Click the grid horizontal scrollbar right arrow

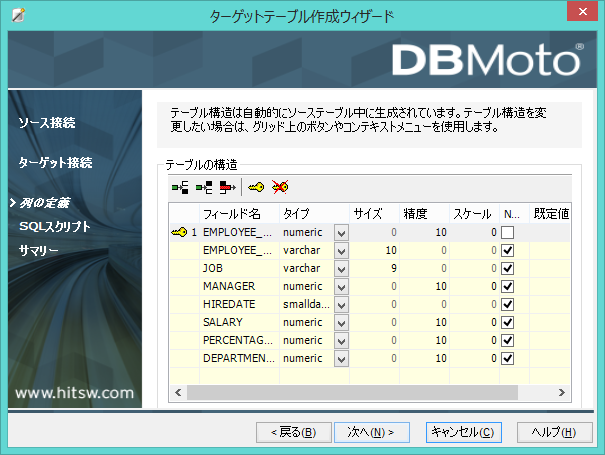[562, 393]
